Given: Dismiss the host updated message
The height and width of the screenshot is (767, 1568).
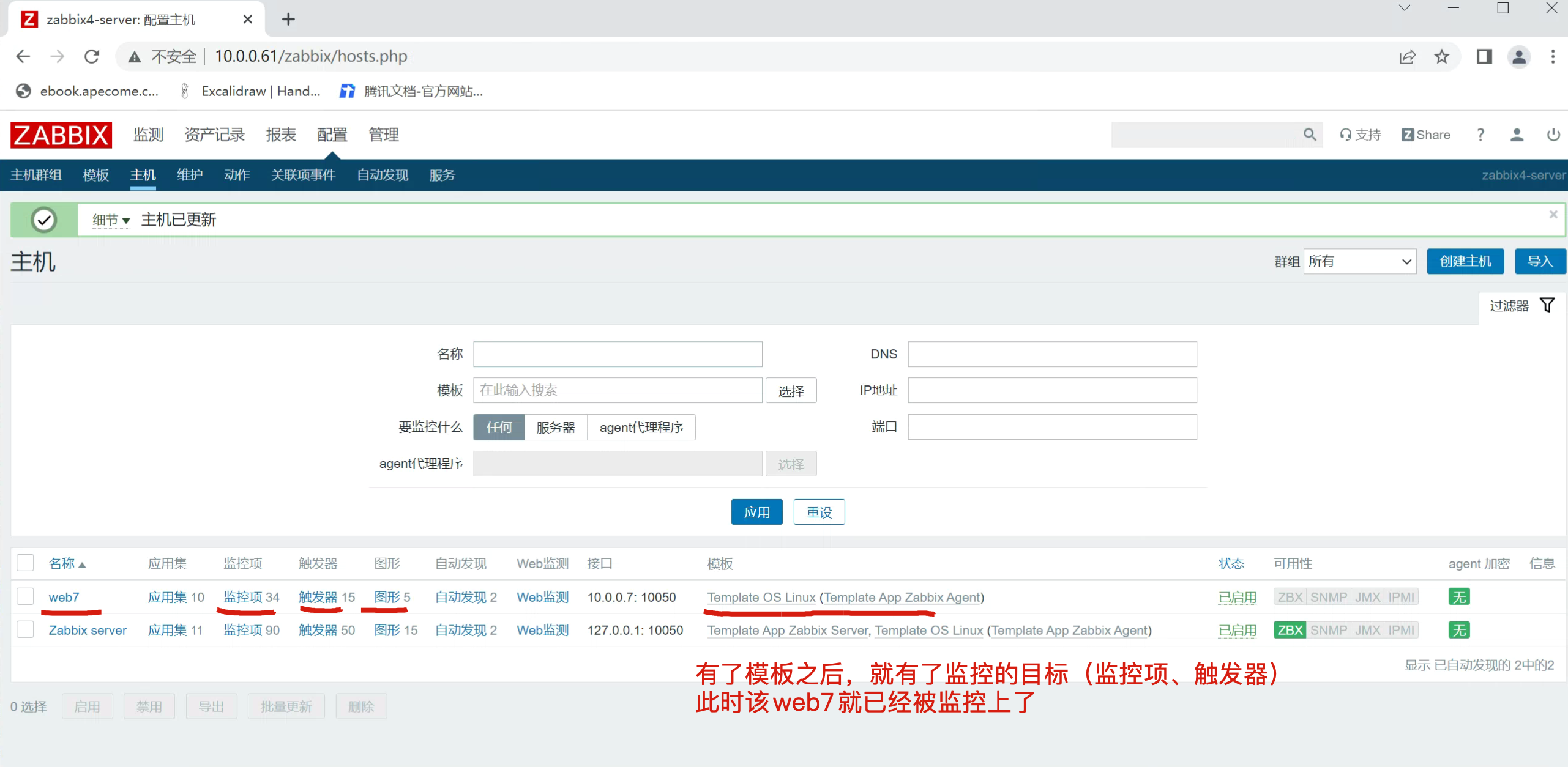Looking at the screenshot, I should point(1553,214).
